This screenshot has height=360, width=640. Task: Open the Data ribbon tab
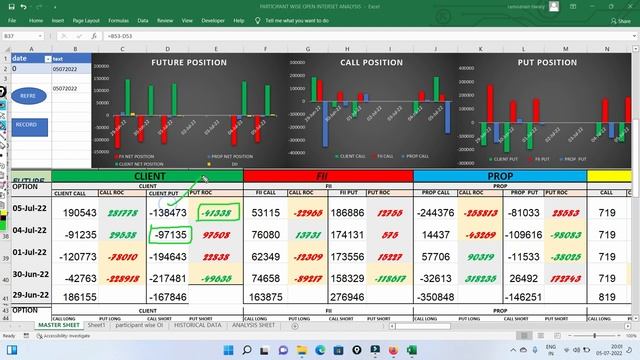click(x=143, y=20)
